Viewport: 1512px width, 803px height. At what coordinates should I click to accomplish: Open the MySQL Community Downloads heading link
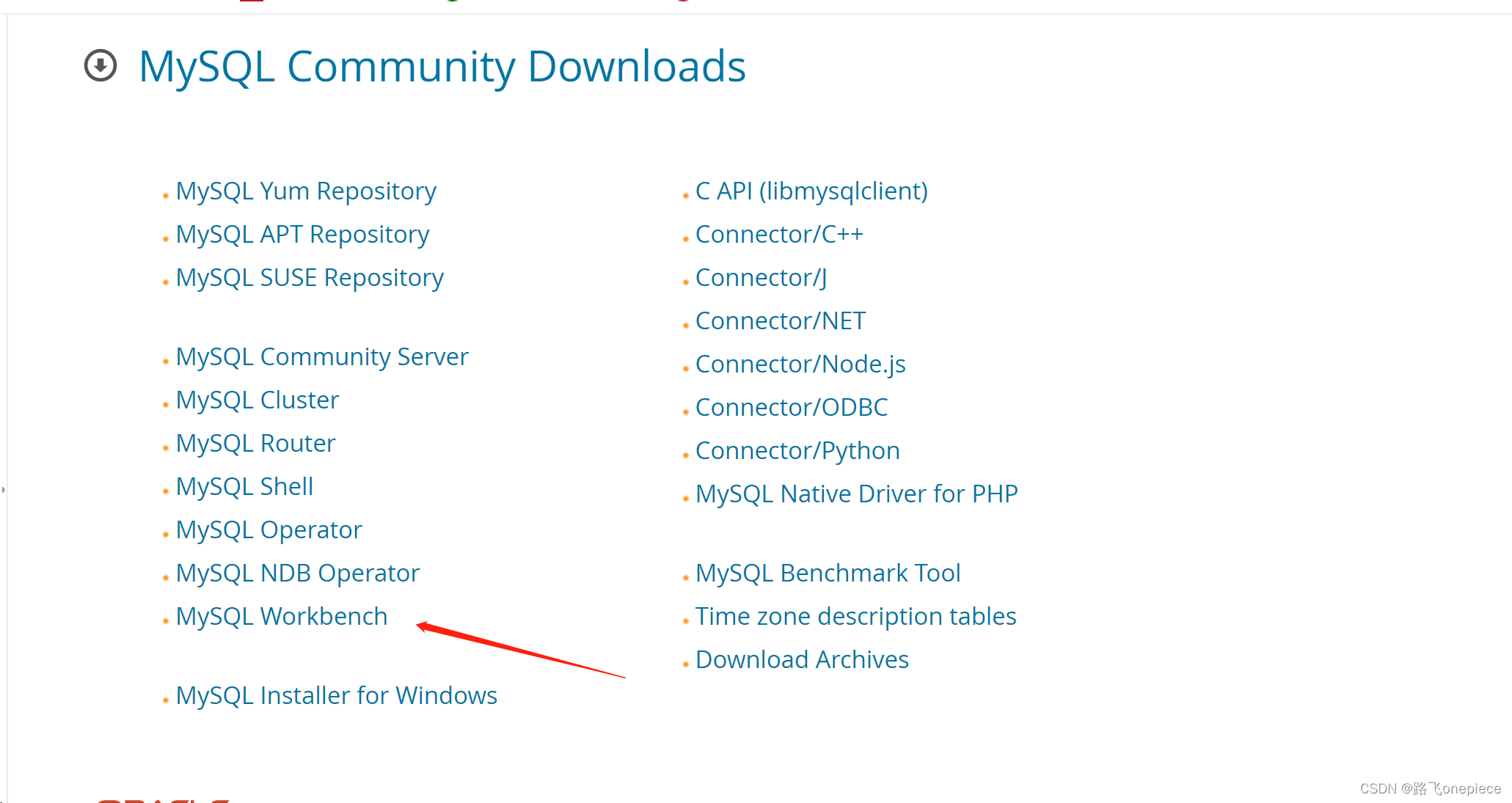click(x=442, y=67)
